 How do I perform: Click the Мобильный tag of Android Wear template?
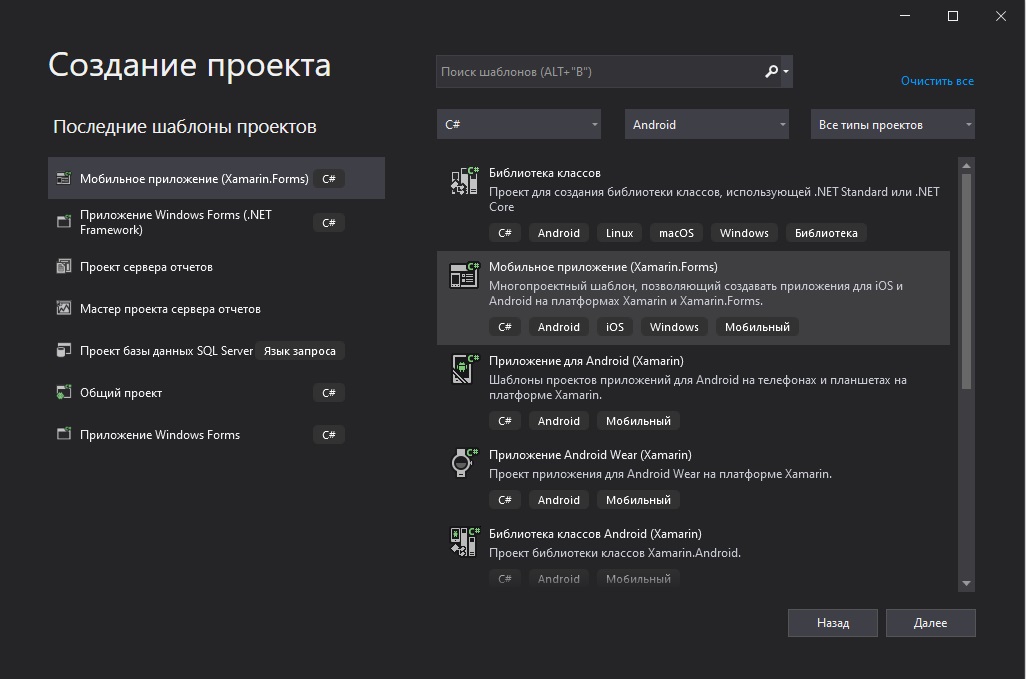point(638,500)
